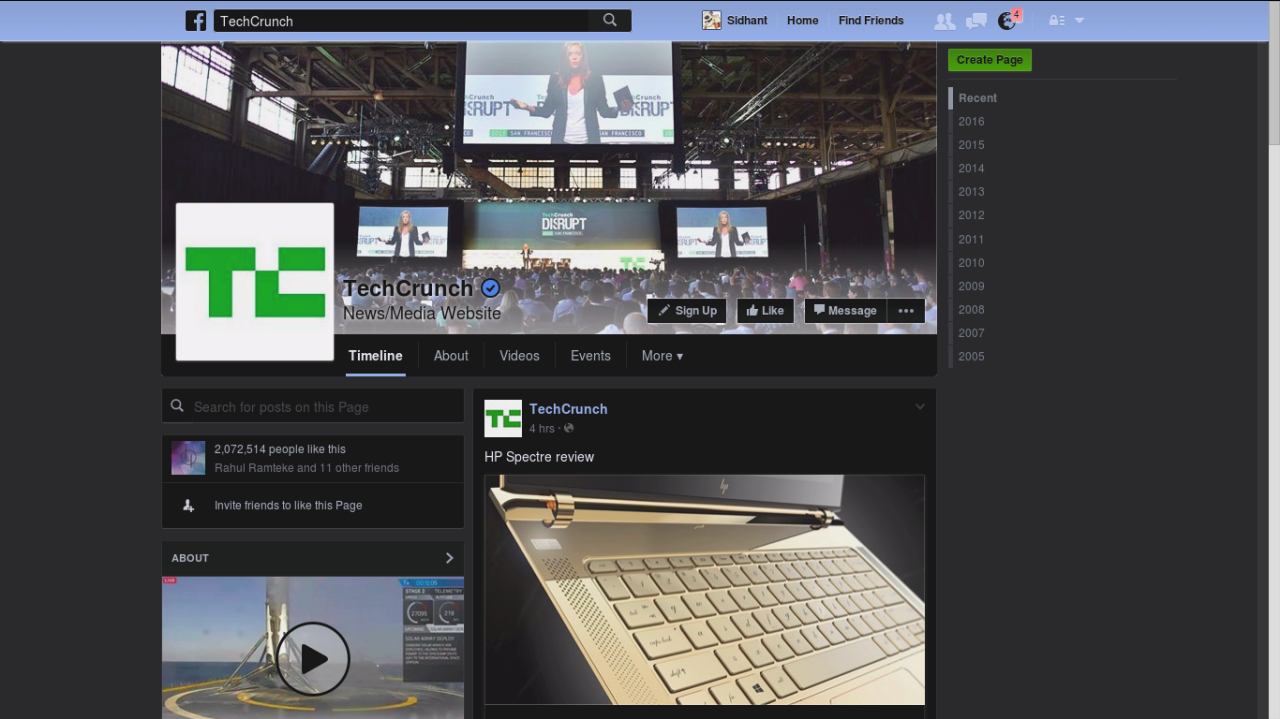Open the Messages icon
This screenshot has height=719, width=1280.
pos(975,20)
